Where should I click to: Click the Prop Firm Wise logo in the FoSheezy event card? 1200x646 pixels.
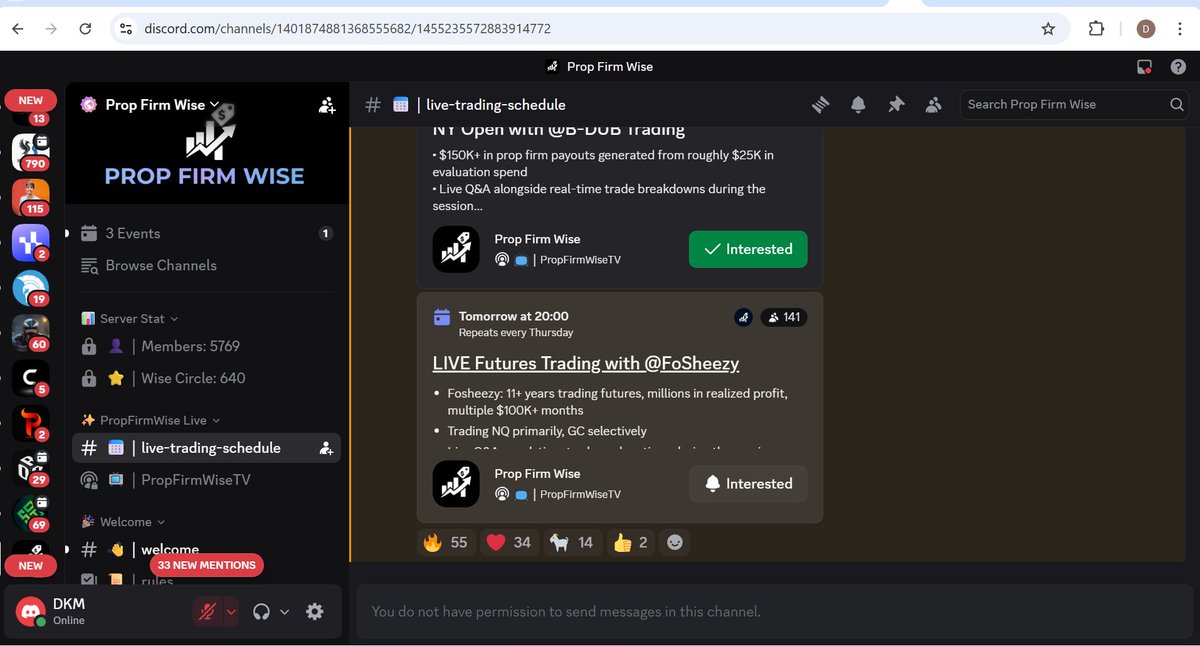click(x=456, y=483)
